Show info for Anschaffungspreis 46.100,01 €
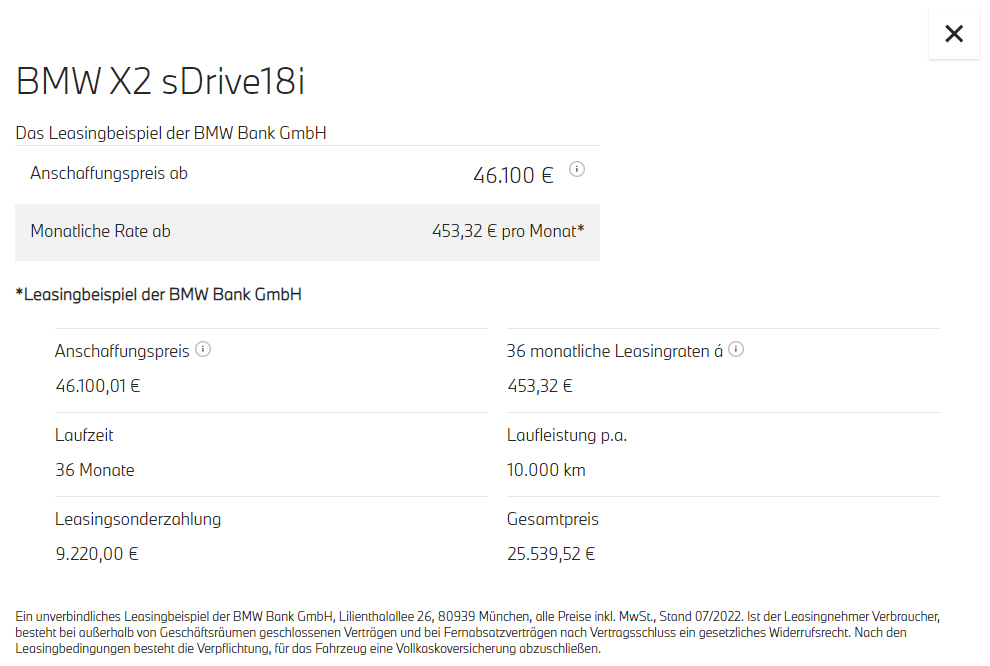Image resolution: width=990 pixels, height=666 pixels. (x=203, y=349)
